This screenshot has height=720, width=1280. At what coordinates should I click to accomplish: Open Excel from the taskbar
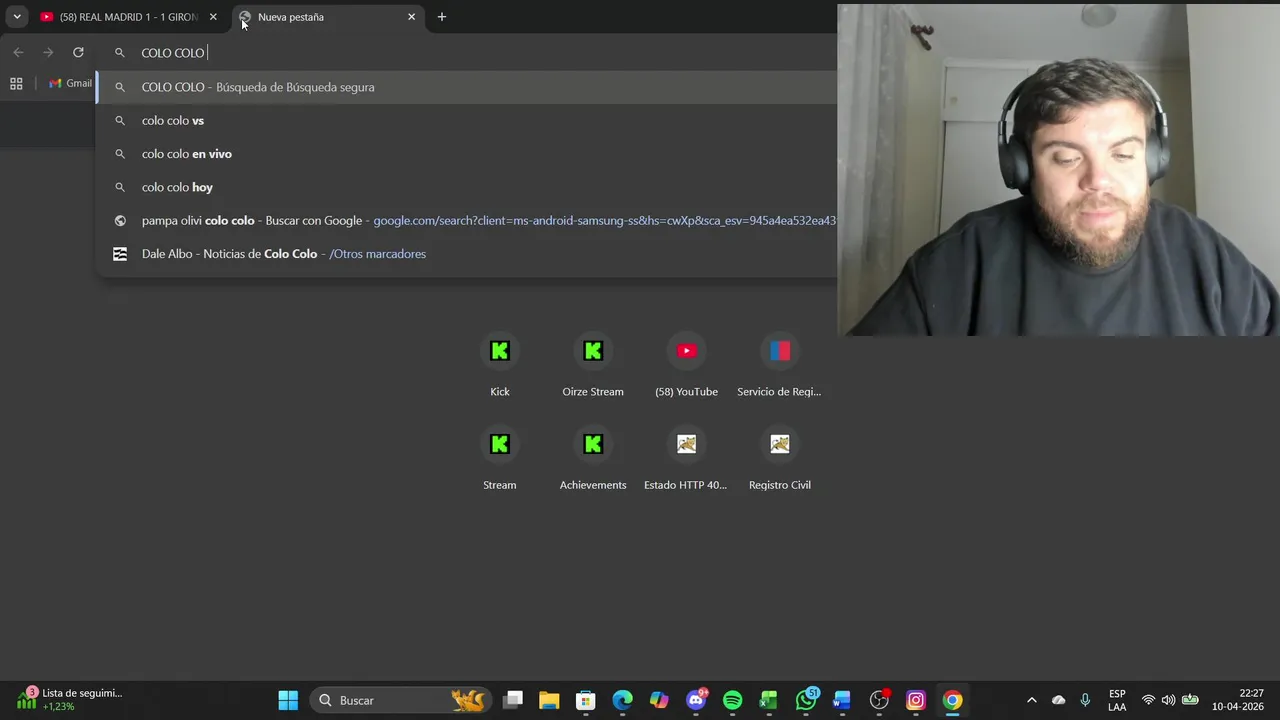(x=769, y=700)
